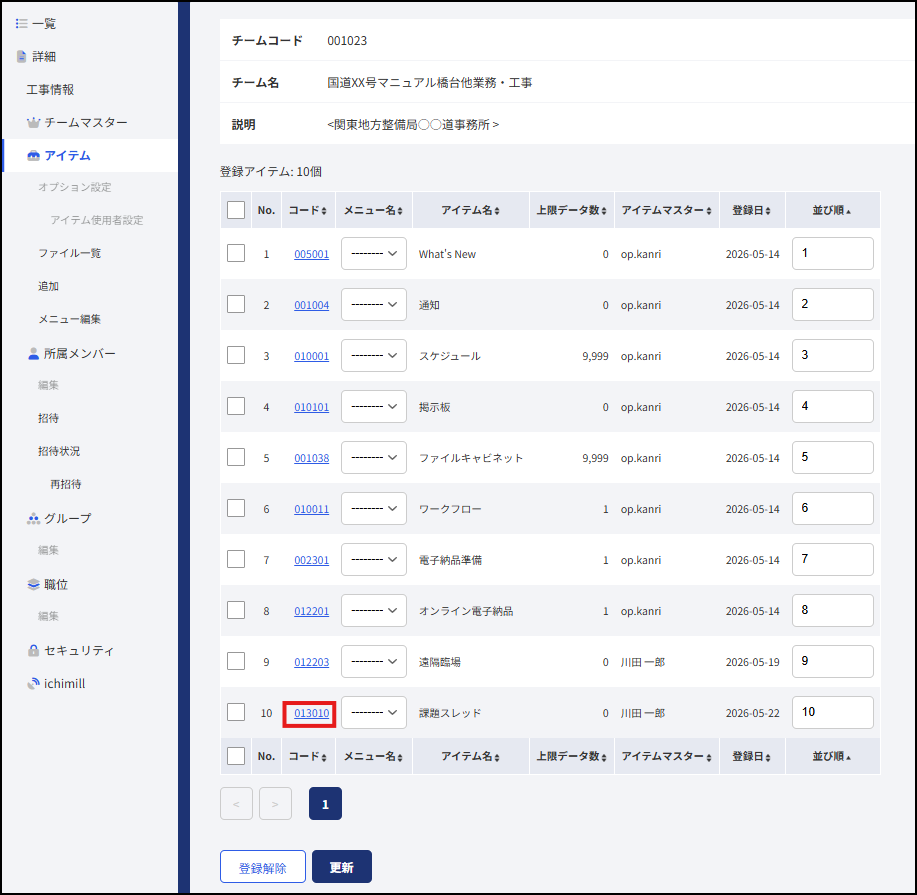Open item code link 013010

point(311,713)
